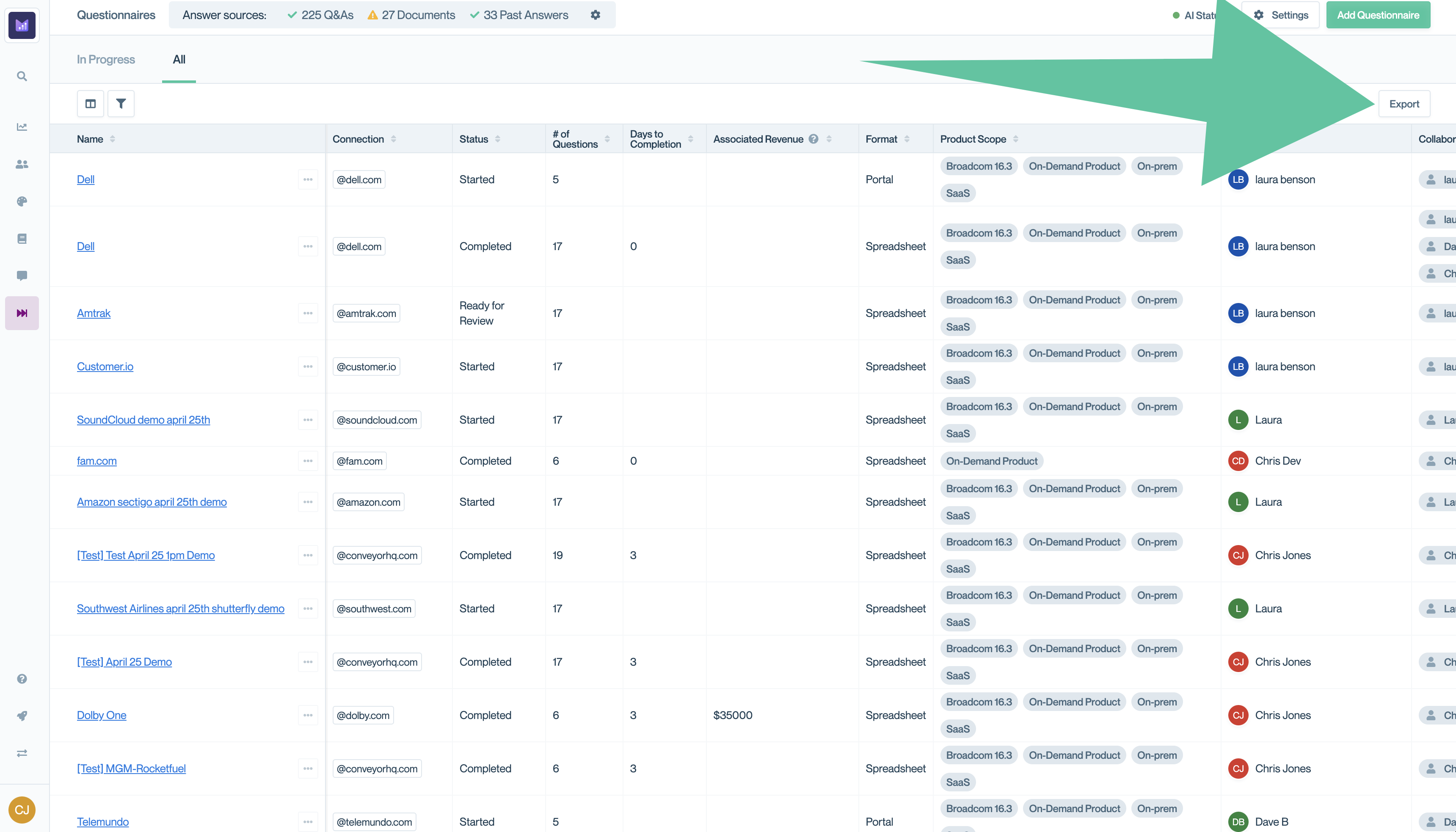Click the @soundcloud.com connection tag

click(x=377, y=419)
